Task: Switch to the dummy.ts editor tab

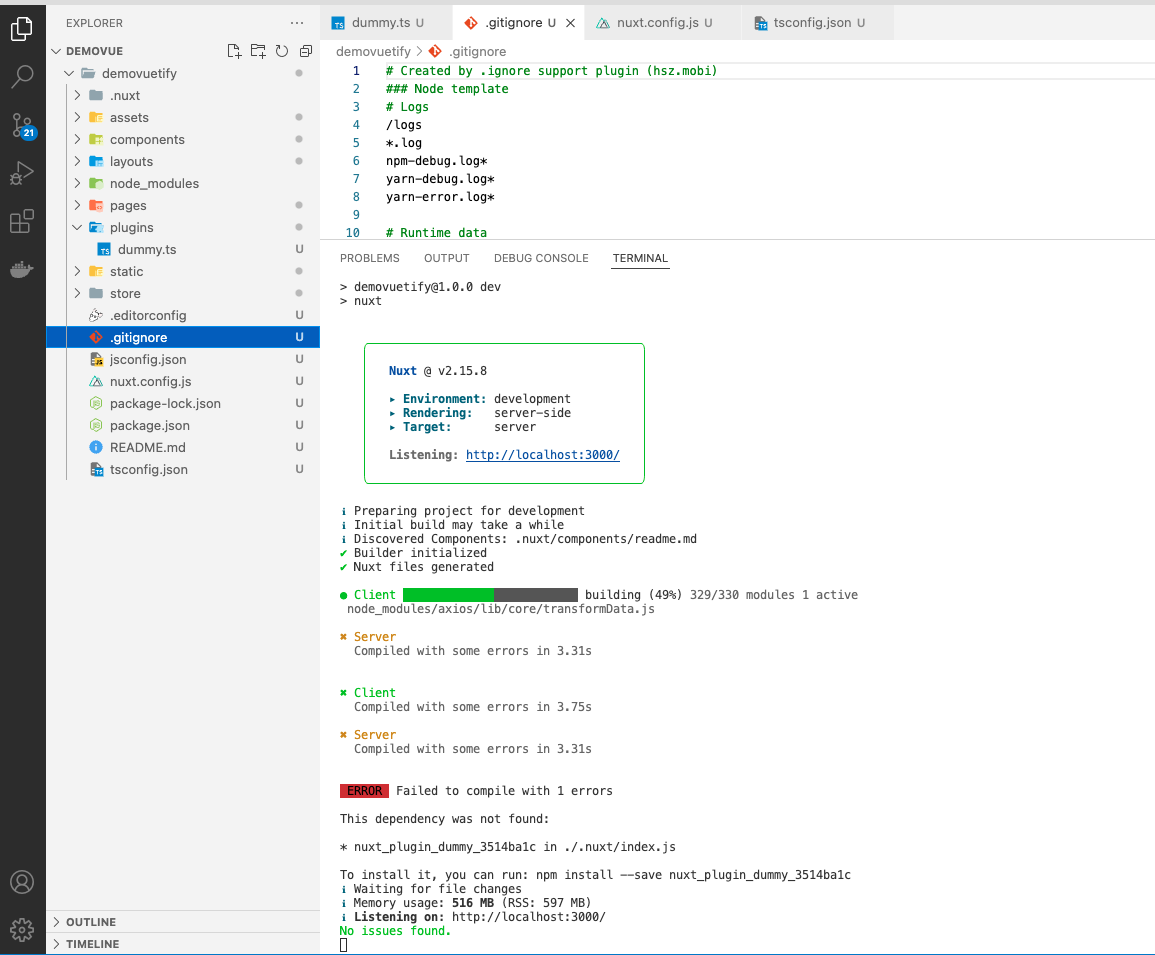Action: pyautogui.click(x=386, y=23)
